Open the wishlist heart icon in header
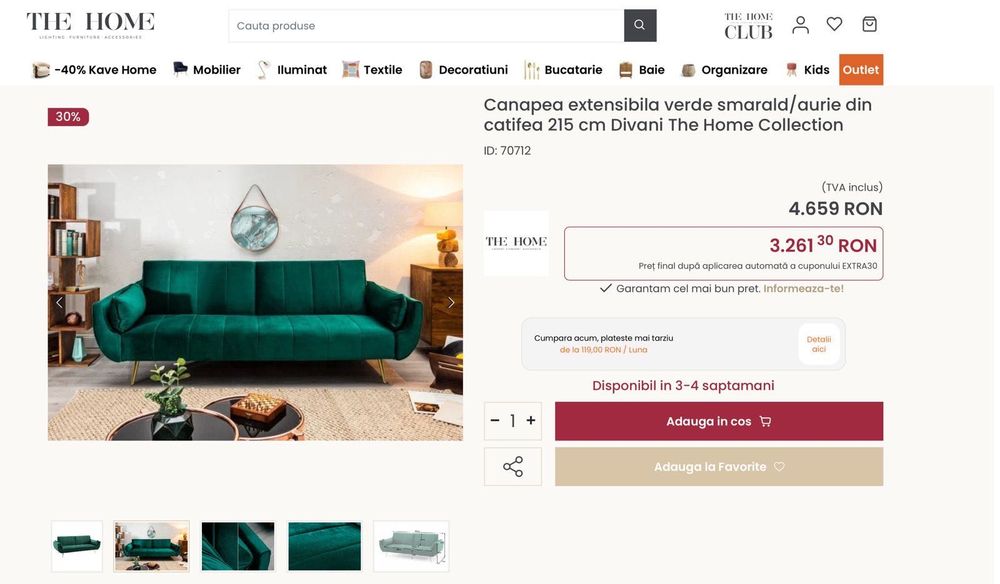The height and width of the screenshot is (584, 1000). [x=834, y=24]
